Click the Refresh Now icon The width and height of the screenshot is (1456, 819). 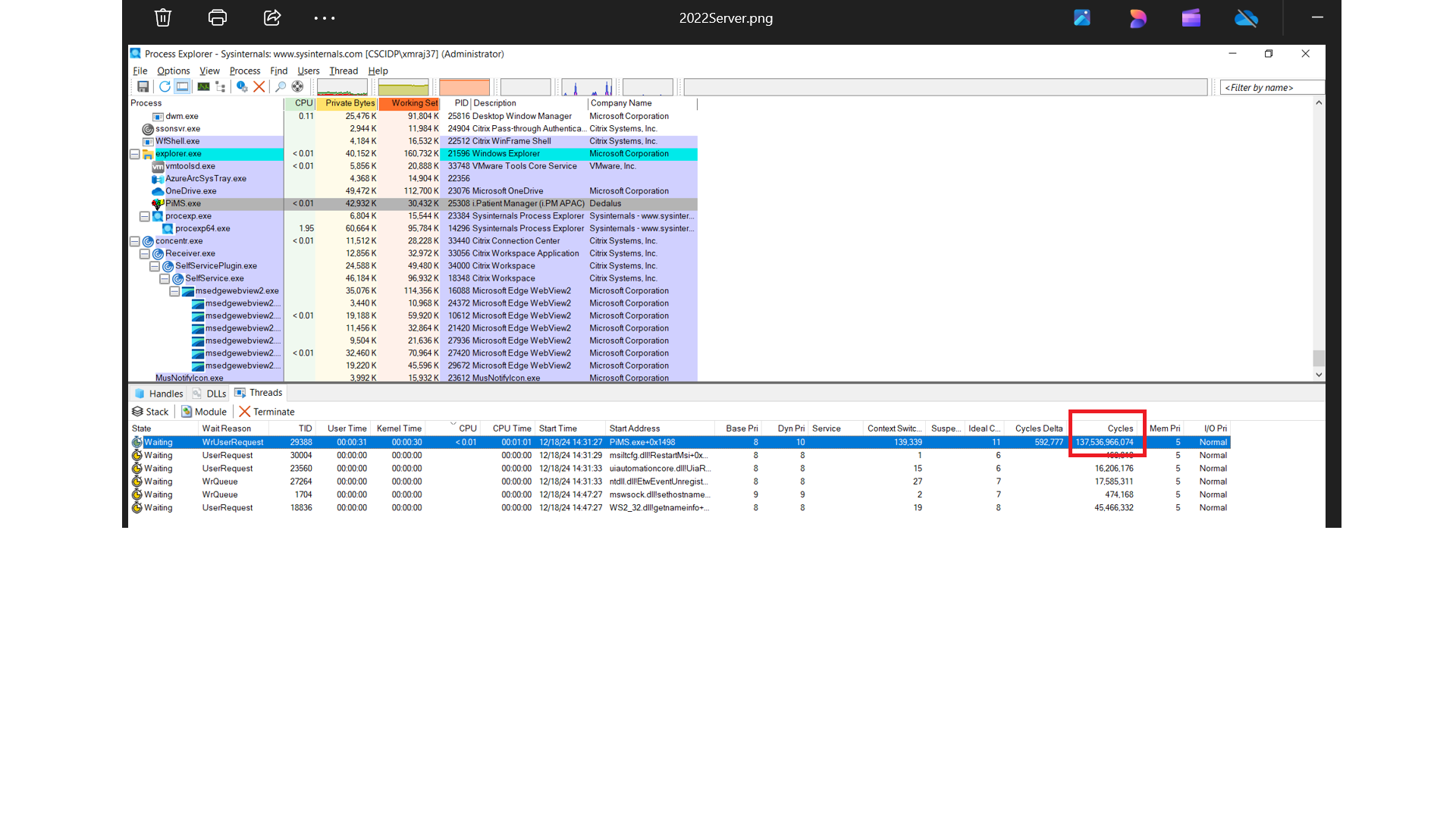(x=165, y=86)
